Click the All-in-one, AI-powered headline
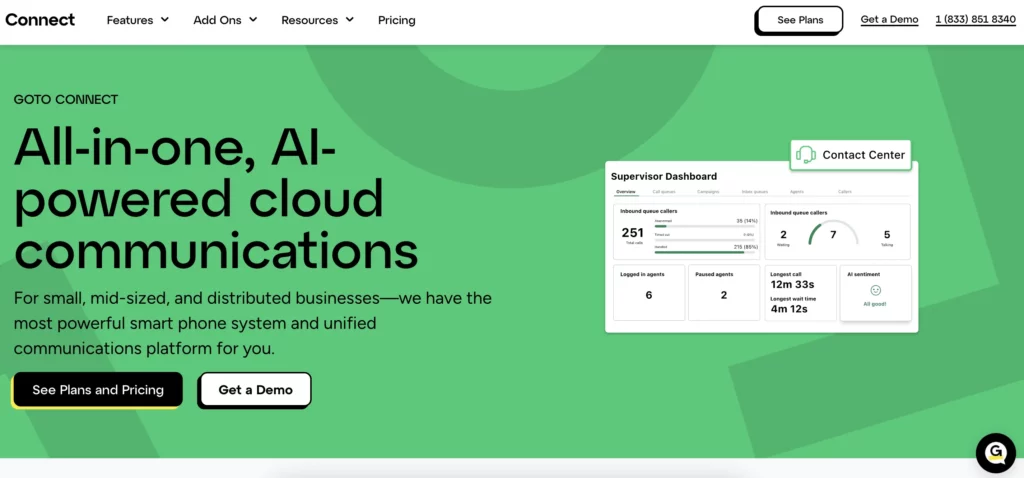Viewport: 1024px width, 478px height. [216, 198]
